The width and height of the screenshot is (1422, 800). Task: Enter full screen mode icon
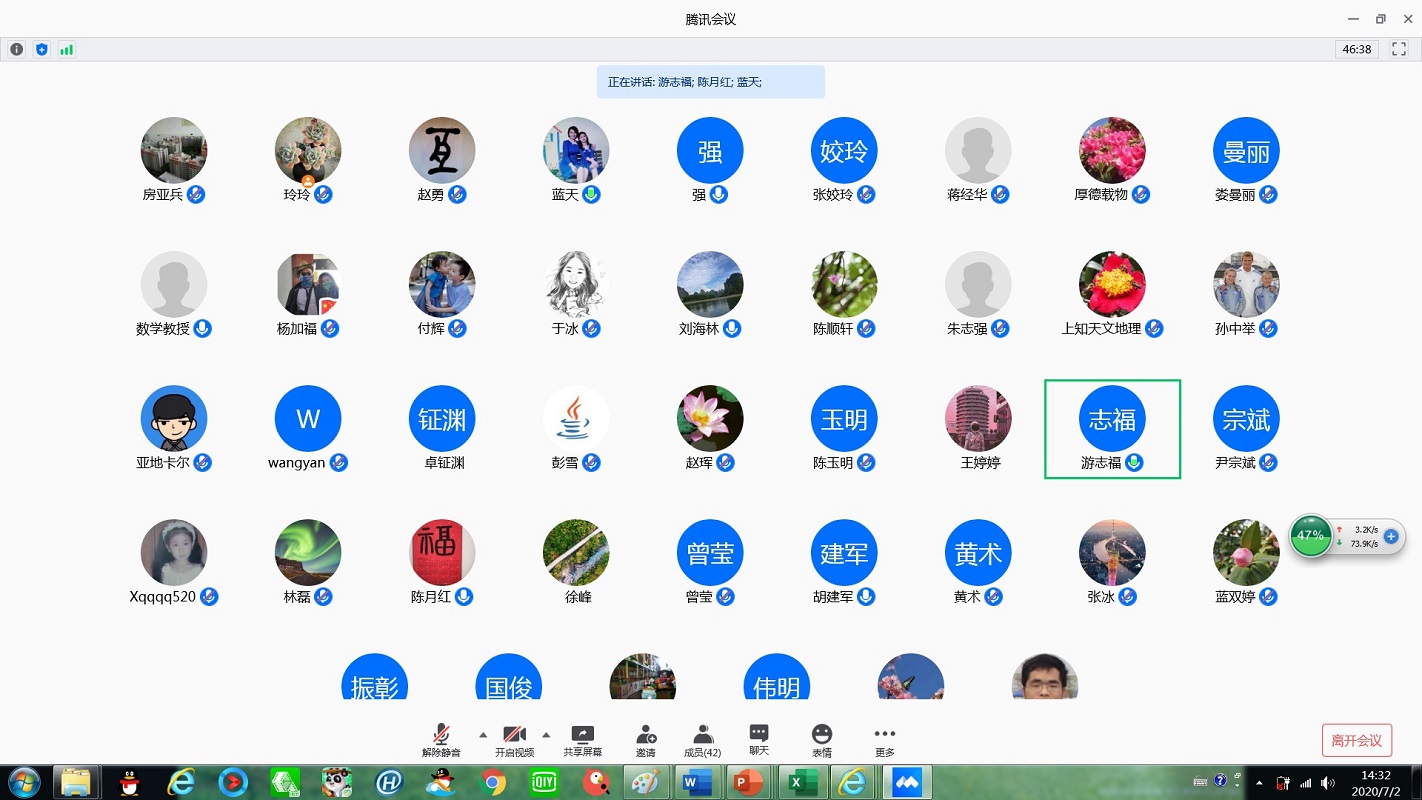click(x=1400, y=49)
